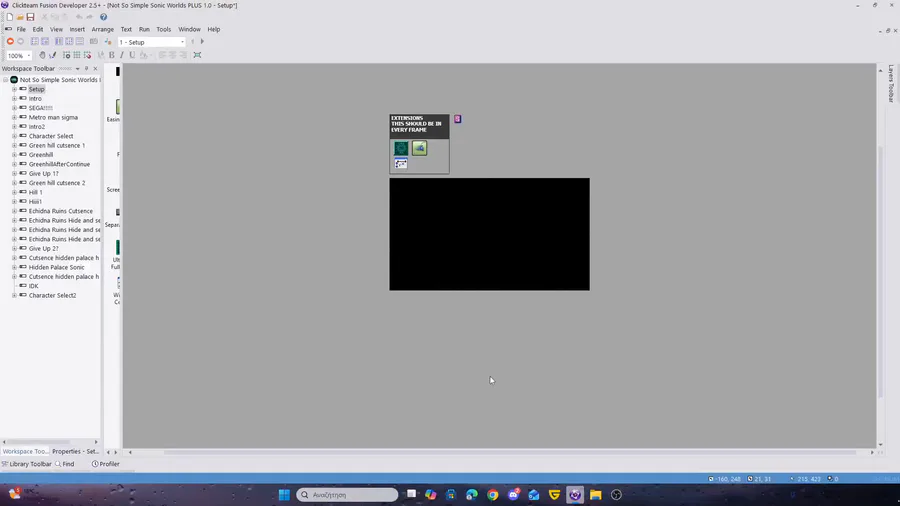The width and height of the screenshot is (900, 506).
Task: Switch to the Workspace Toolbar tab
Action: click(25, 451)
